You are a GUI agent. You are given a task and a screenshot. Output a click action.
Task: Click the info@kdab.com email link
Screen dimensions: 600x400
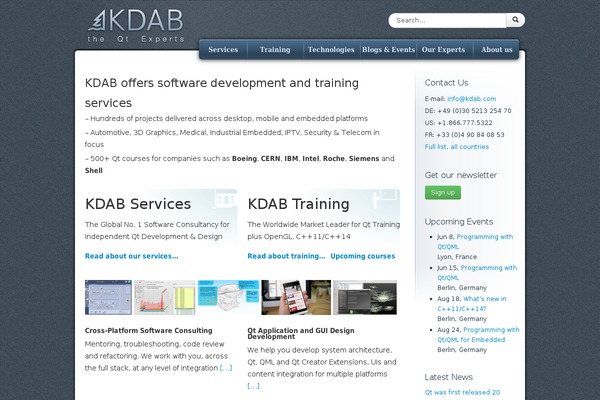(x=471, y=99)
